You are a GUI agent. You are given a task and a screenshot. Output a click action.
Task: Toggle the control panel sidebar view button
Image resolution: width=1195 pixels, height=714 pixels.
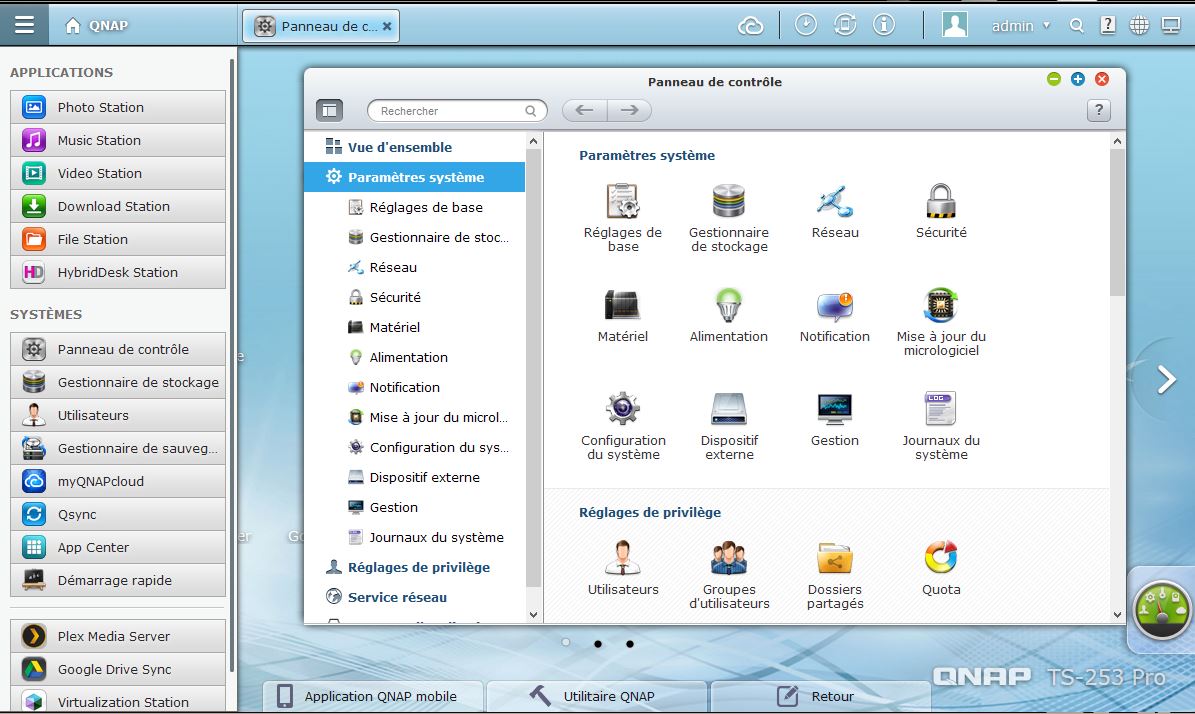pyautogui.click(x=329, y=111)
